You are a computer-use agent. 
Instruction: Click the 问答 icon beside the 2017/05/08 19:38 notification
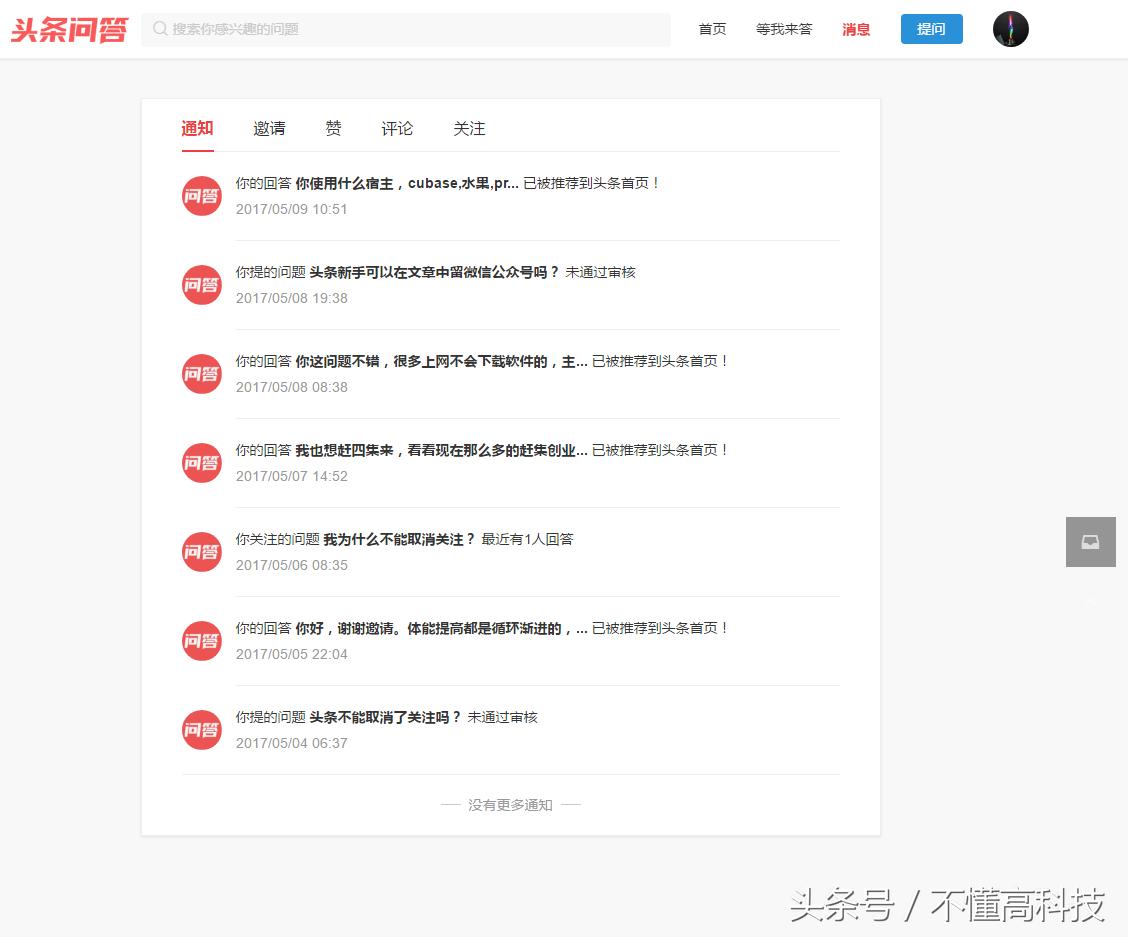point(201,285)
